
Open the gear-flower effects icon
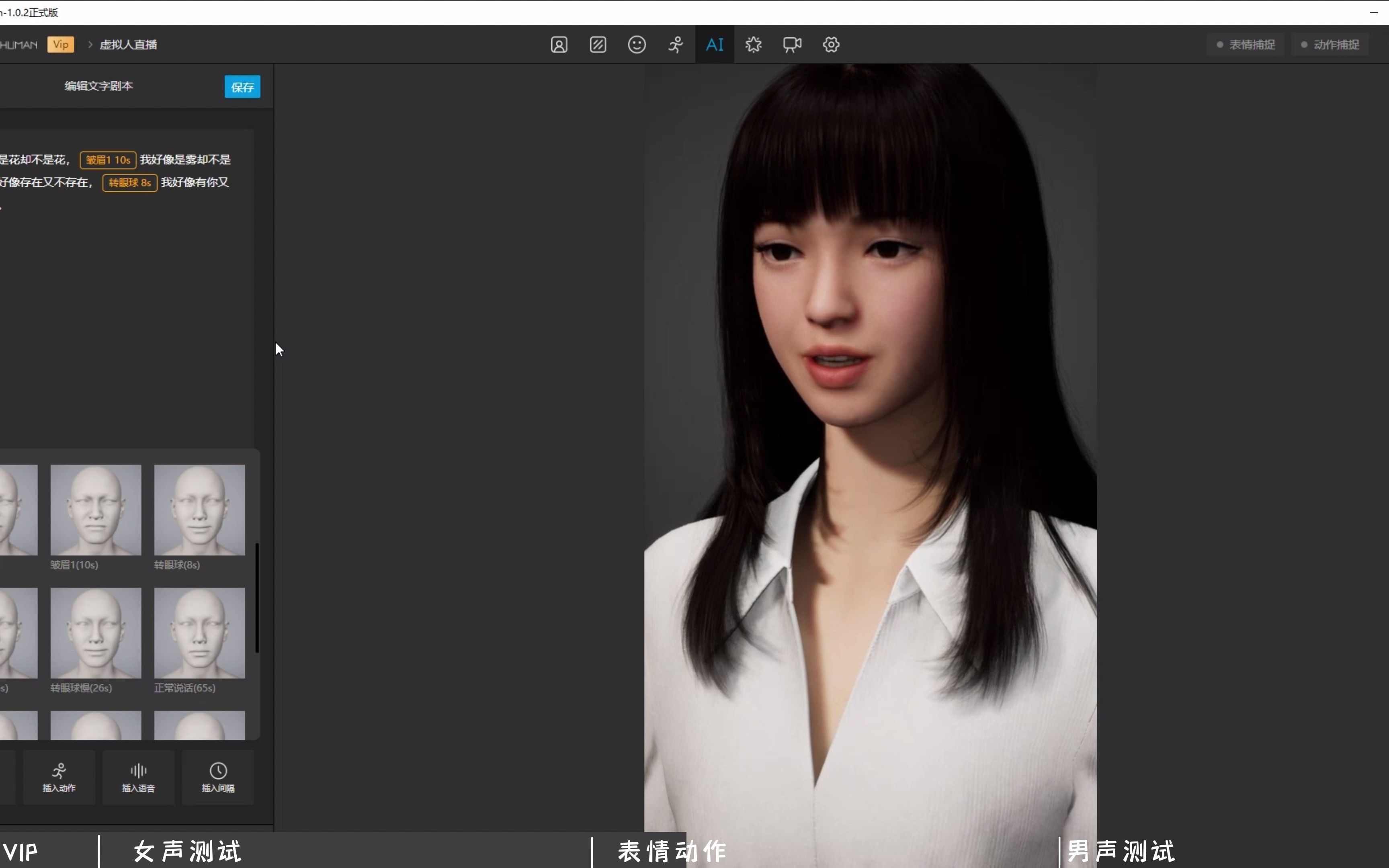pyautogui.click(x=754, y=45)
